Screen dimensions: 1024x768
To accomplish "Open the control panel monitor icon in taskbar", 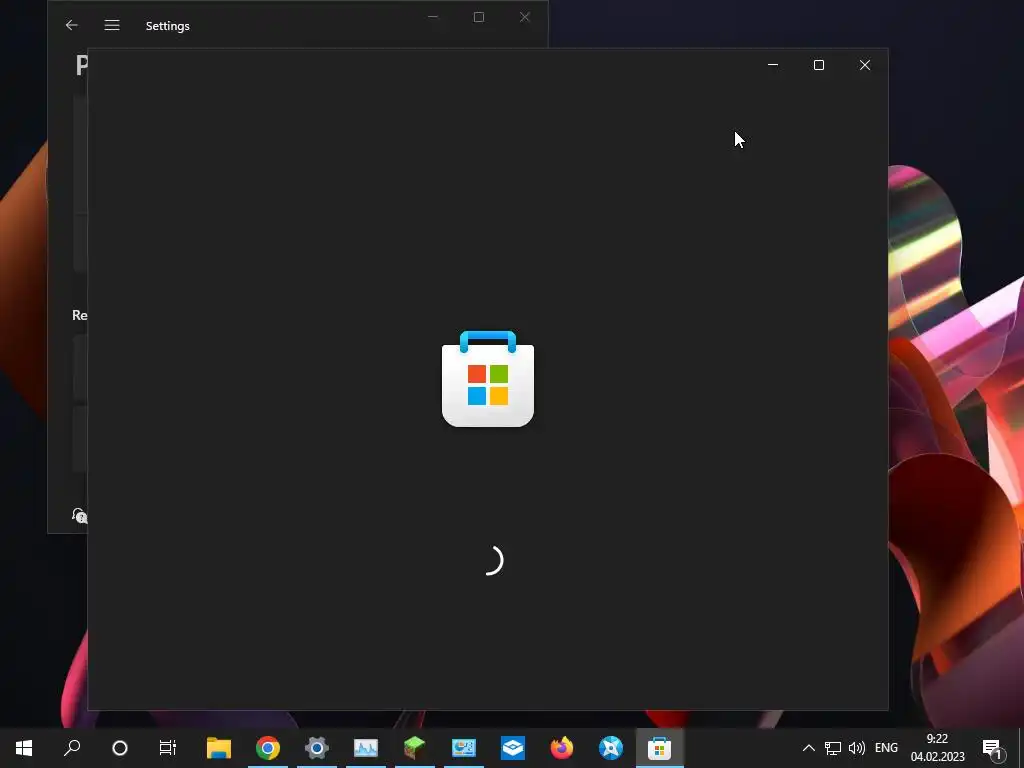I will [x=464, y=748].
